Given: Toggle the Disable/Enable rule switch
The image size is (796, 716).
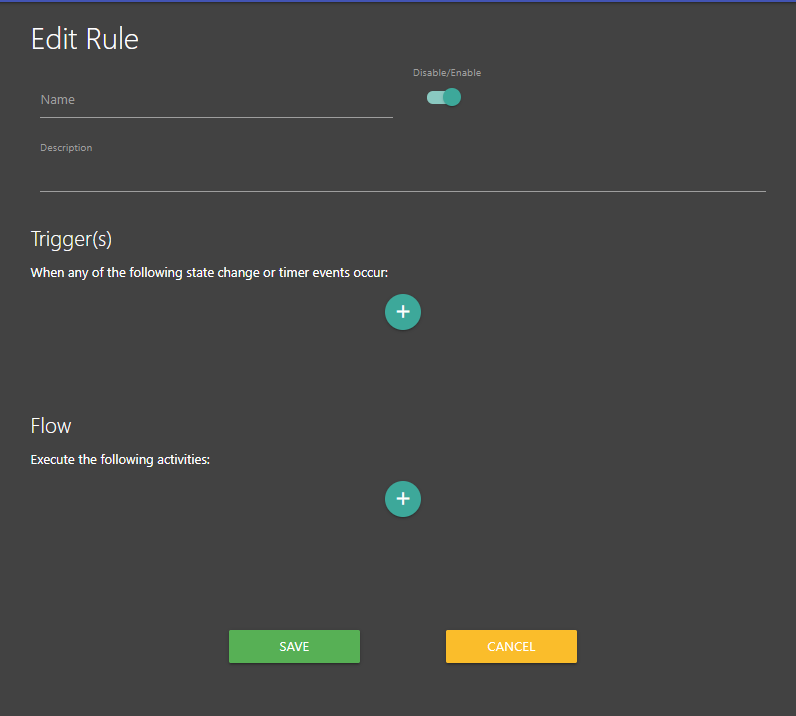Looking at the screenshot, I should pyautogui.click(x=444, y=97).
